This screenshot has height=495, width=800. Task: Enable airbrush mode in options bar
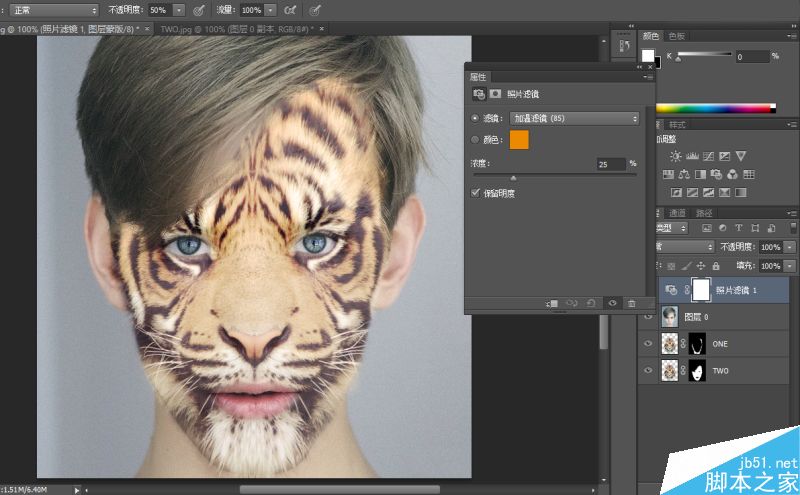tap(290, 10)
